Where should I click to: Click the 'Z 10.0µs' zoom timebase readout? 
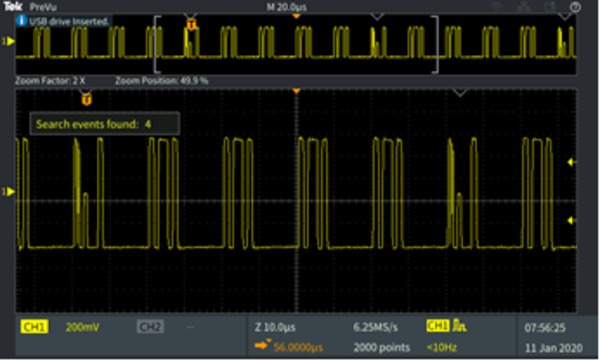click(x=275, y=327)
